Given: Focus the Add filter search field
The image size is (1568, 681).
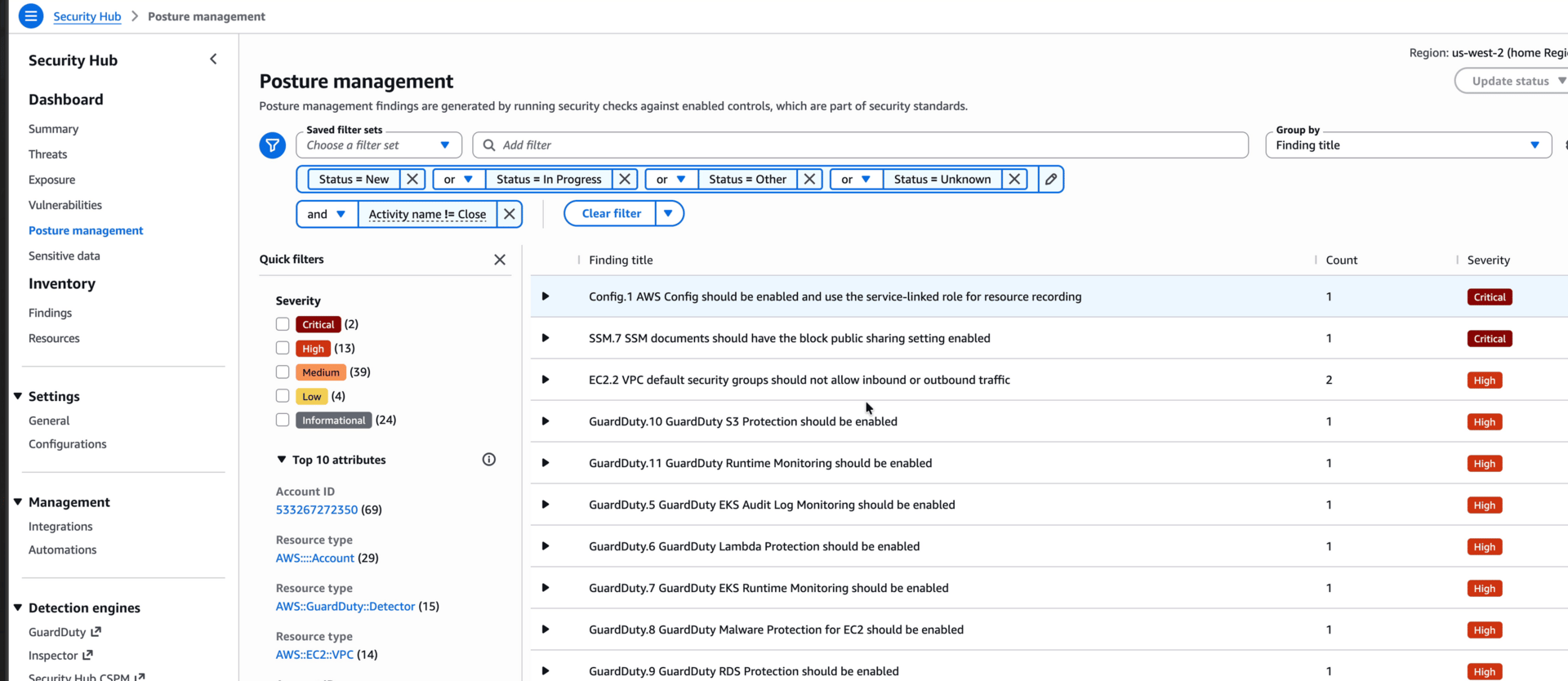Looking at the screenshot, I should (x=861, y=145).
